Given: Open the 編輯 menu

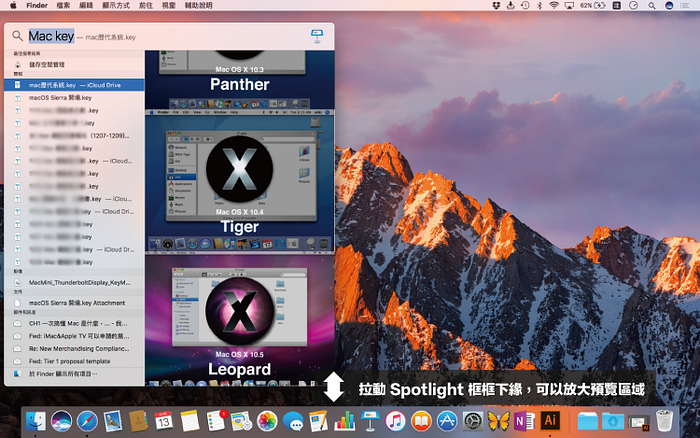Looking at the screenshot, I should [86, 5].
